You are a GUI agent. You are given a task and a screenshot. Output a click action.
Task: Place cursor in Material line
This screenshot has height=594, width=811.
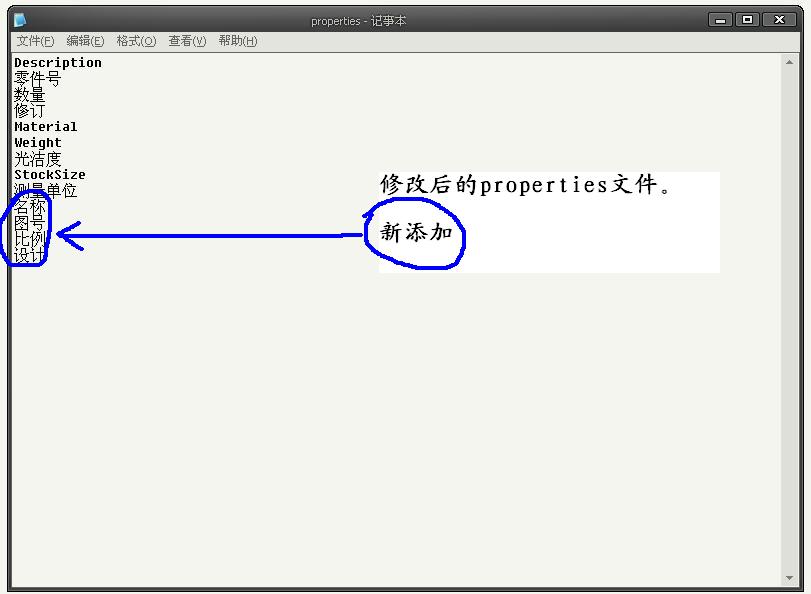(x=46, y=127)
